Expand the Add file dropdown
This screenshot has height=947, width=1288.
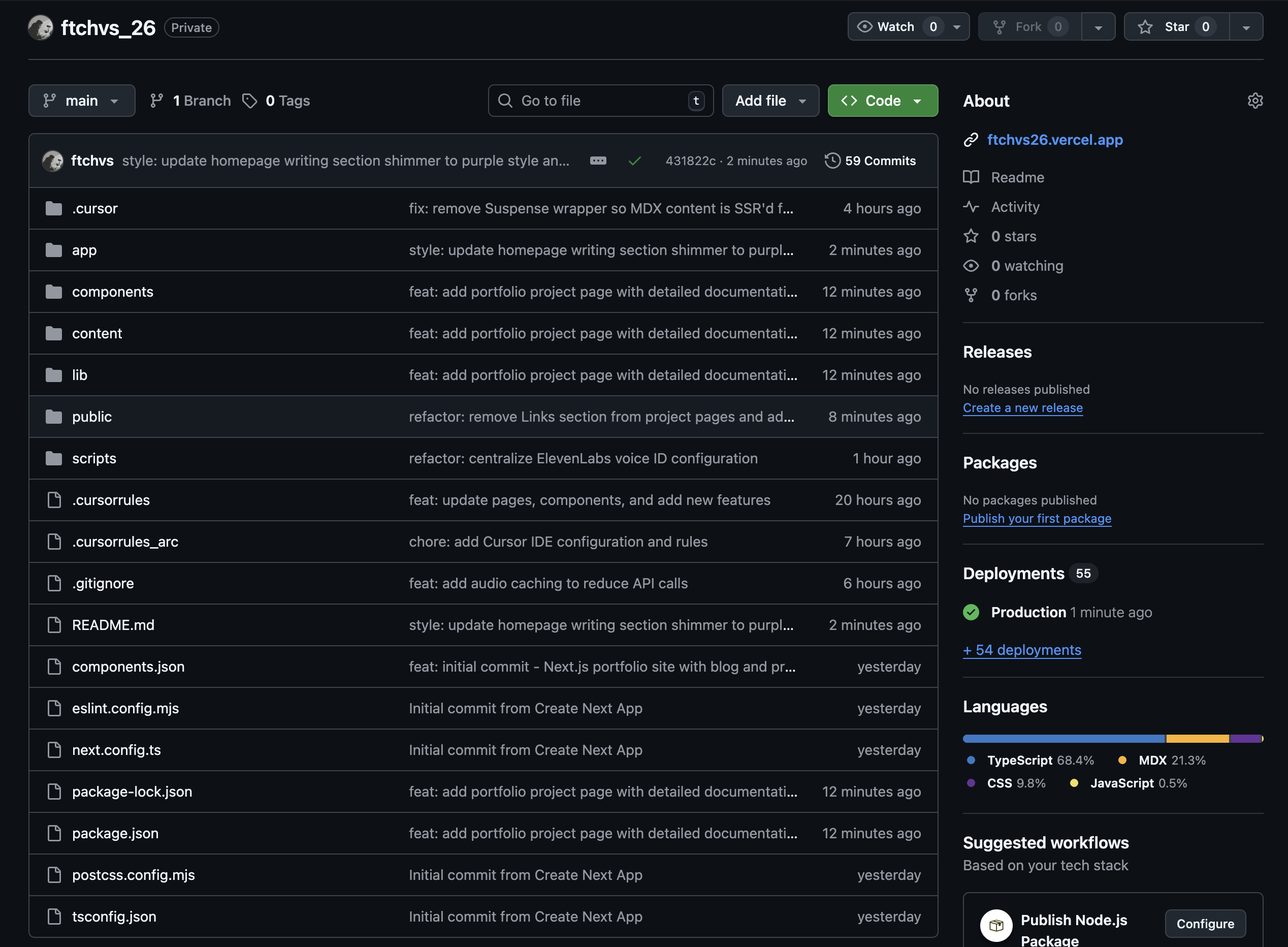[770, 101]
